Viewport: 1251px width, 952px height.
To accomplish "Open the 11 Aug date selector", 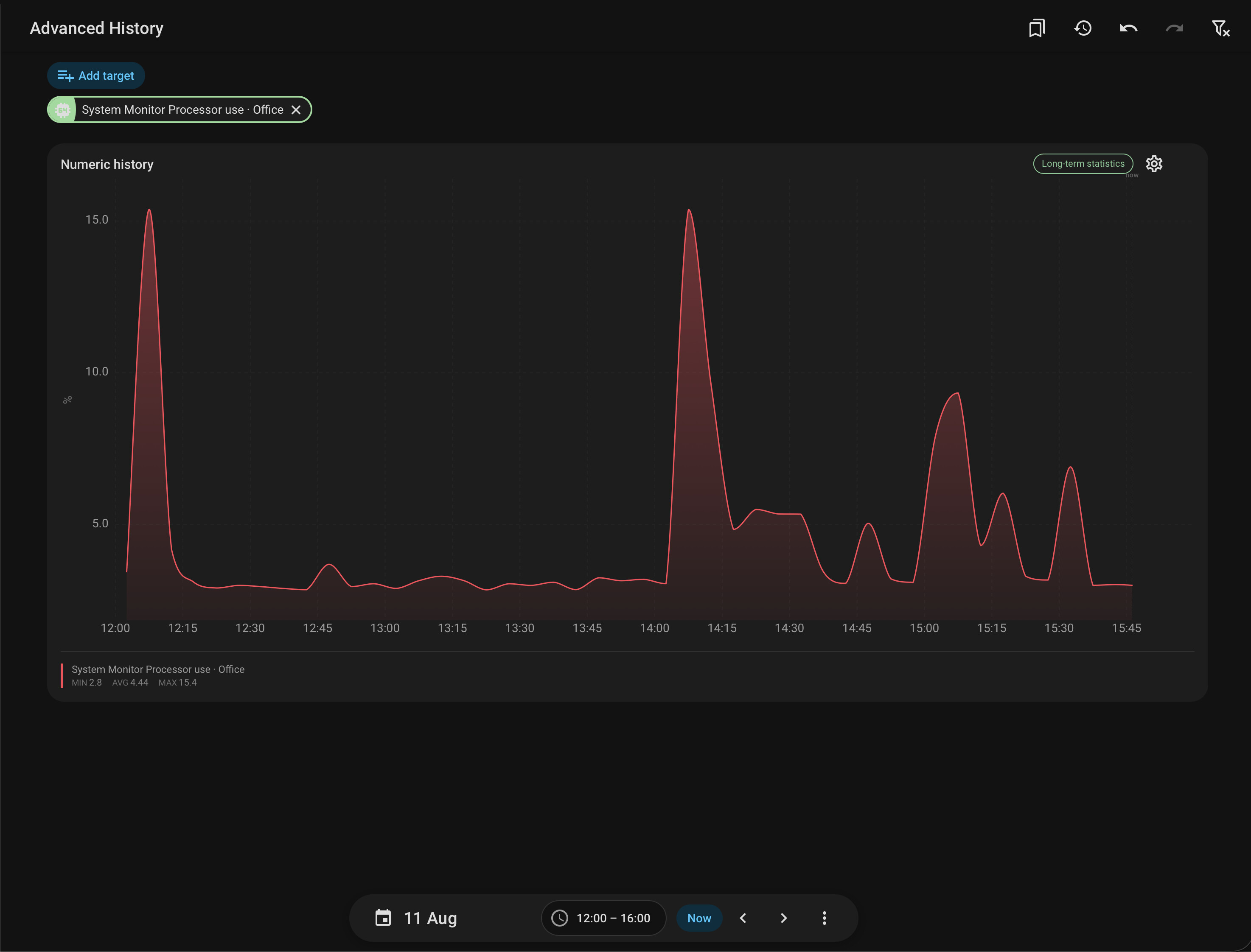I will [430, 918].
